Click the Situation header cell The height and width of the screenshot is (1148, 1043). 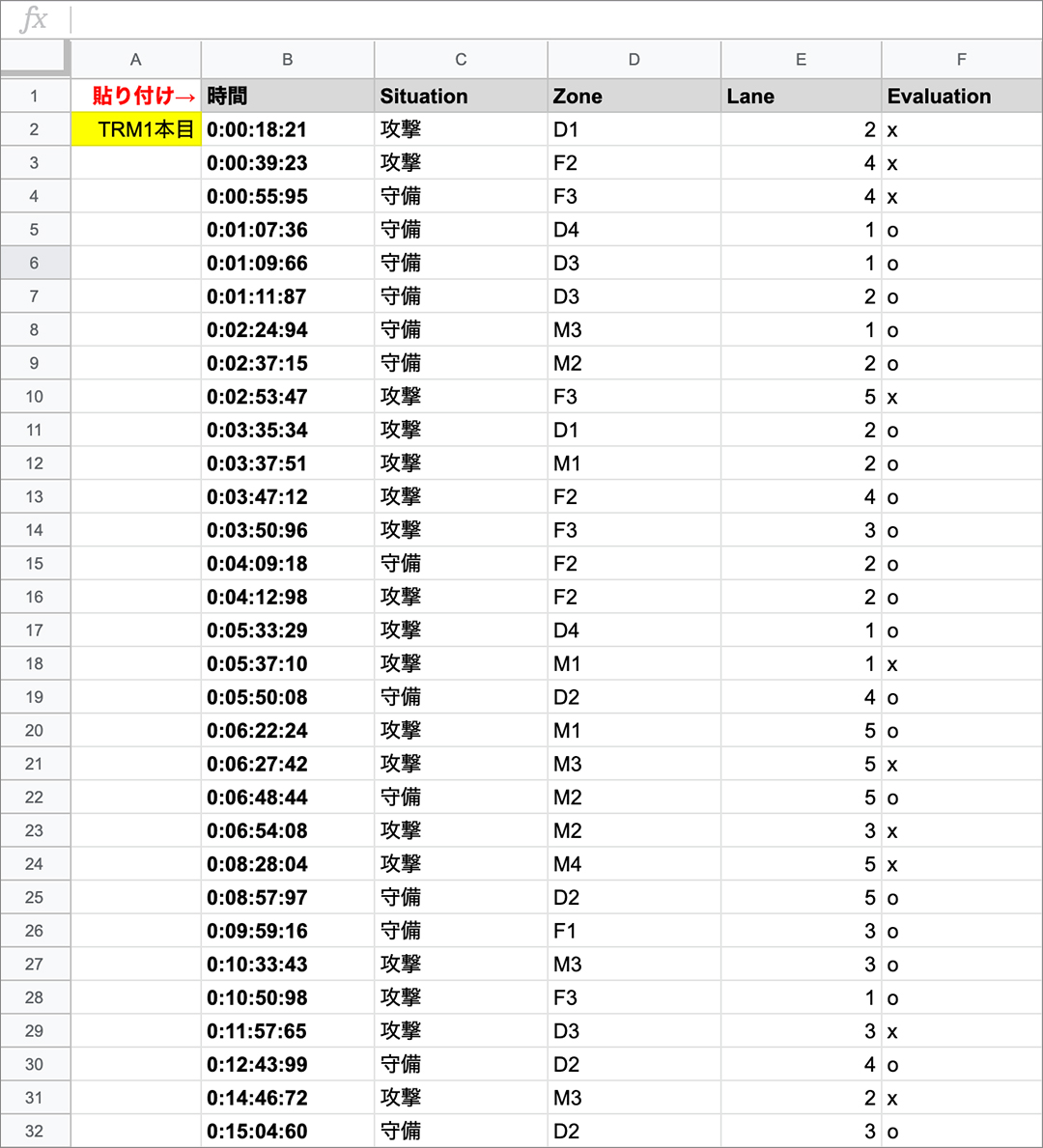461,97
